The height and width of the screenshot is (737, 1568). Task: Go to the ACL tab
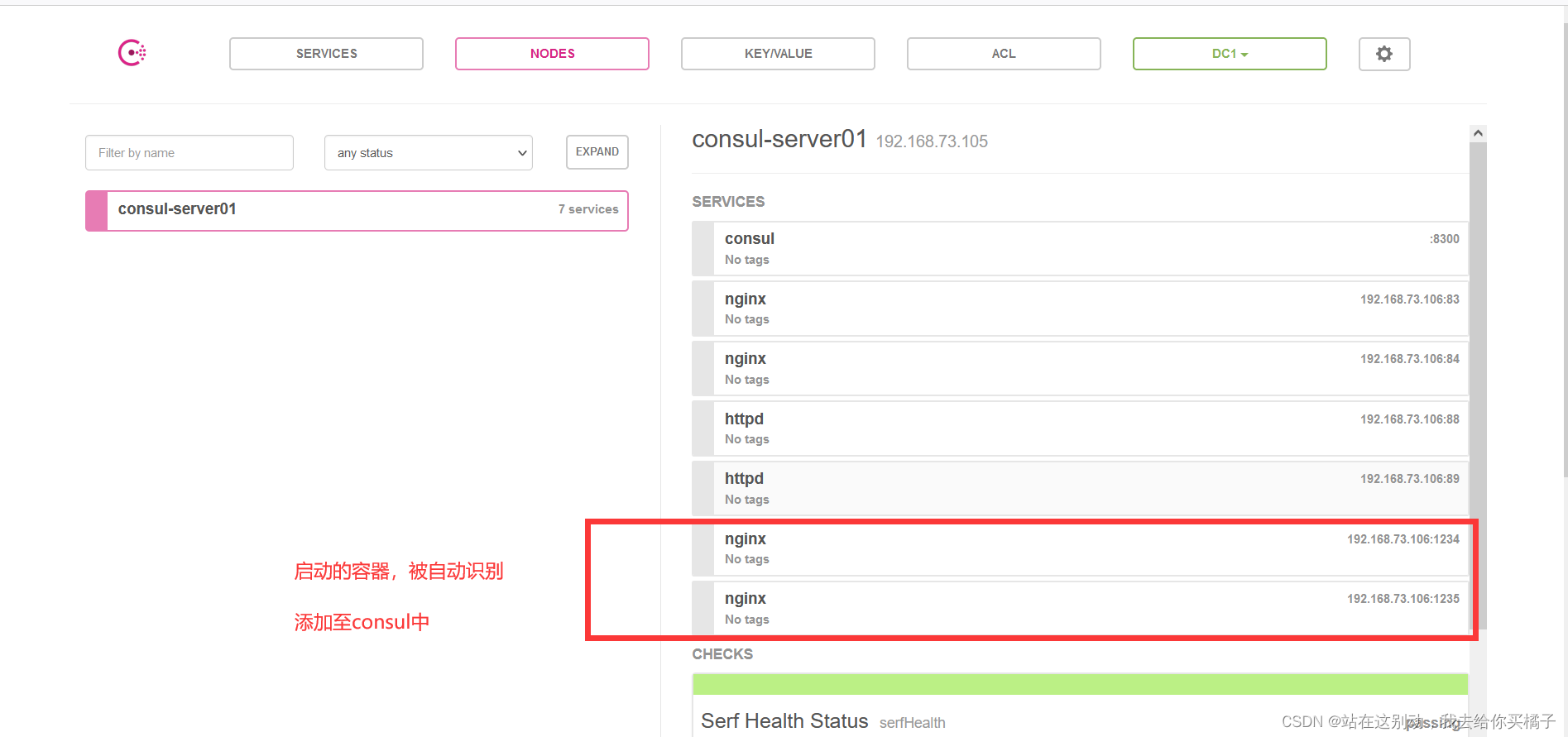[x=1004, y=54]
